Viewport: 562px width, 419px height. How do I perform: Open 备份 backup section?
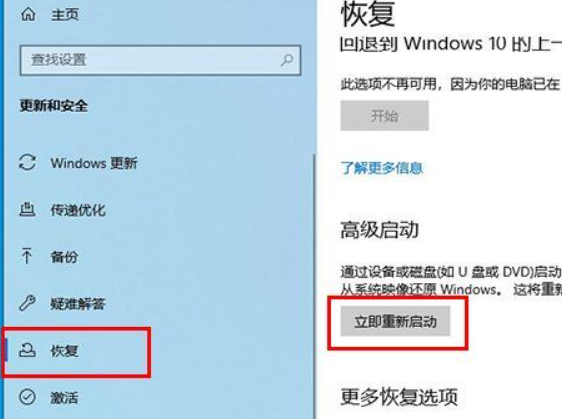64,257
